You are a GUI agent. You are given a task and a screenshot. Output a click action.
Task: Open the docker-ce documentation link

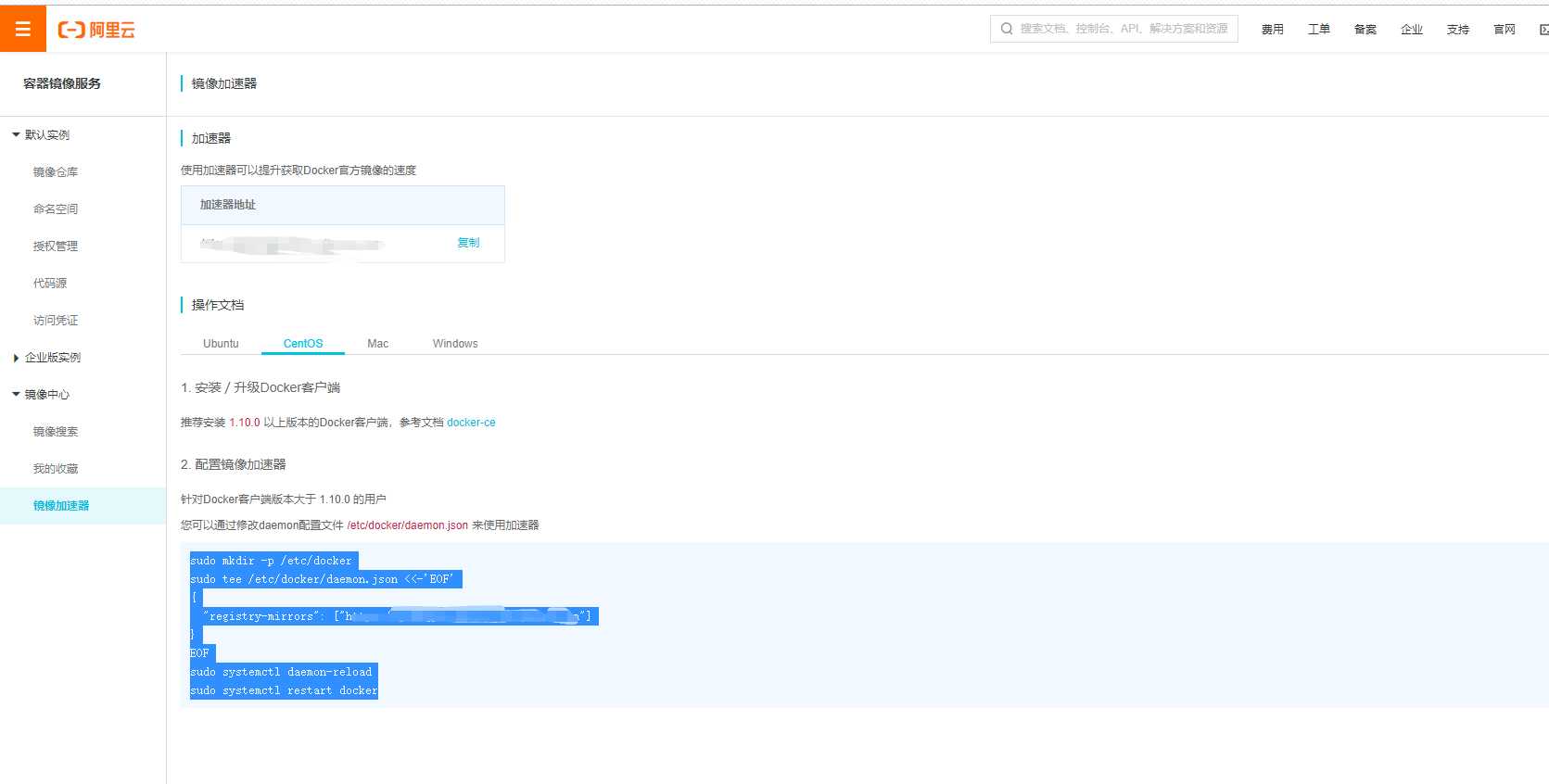click(x=471, y=423)
